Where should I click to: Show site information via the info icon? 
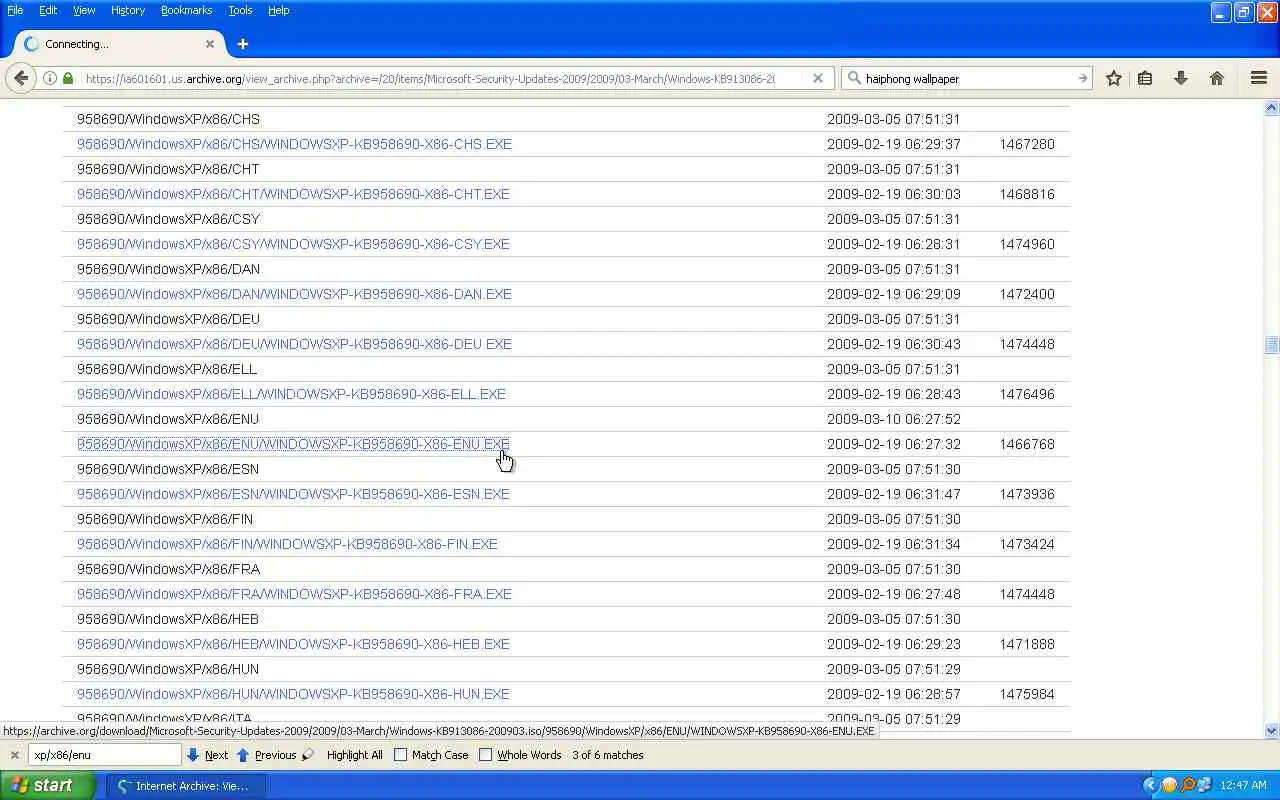(x=49, y=78)
